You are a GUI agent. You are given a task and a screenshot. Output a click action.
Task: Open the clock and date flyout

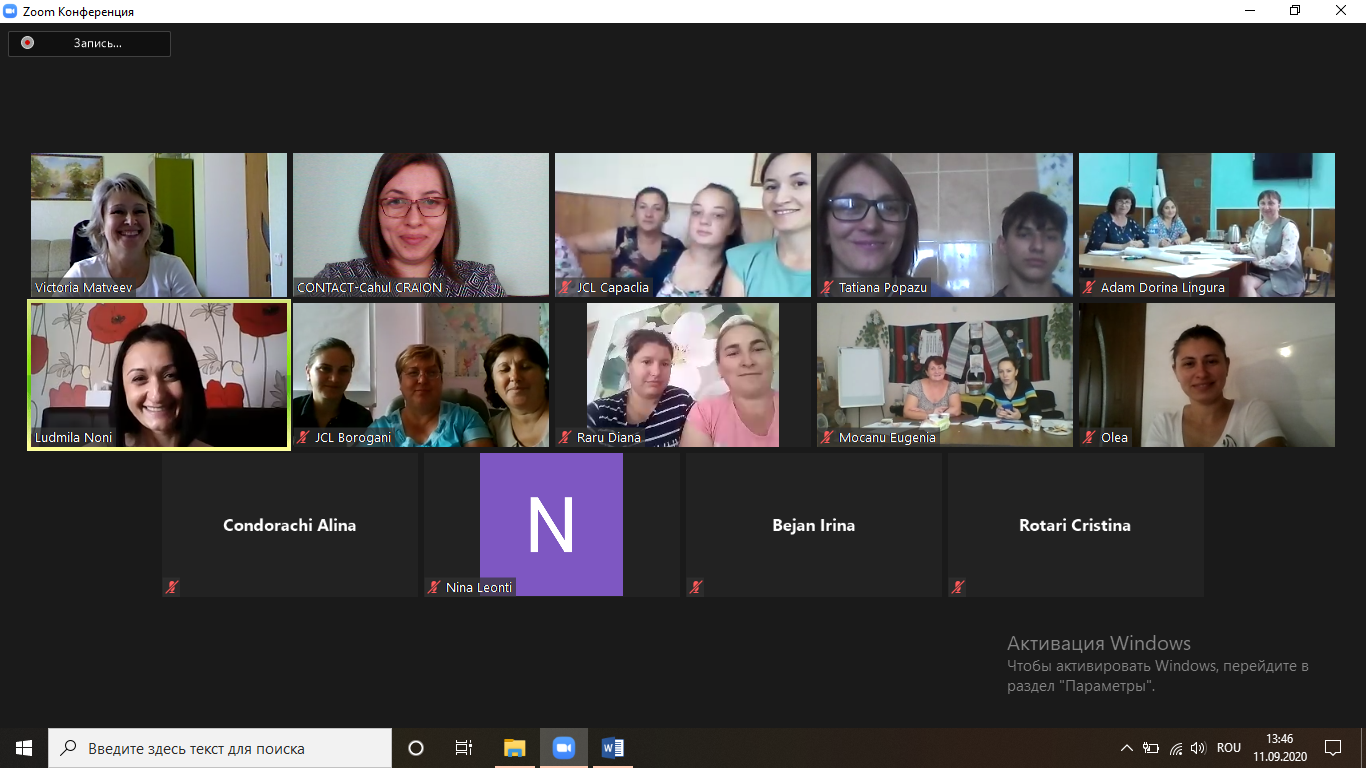click(x=1279, y=748)
